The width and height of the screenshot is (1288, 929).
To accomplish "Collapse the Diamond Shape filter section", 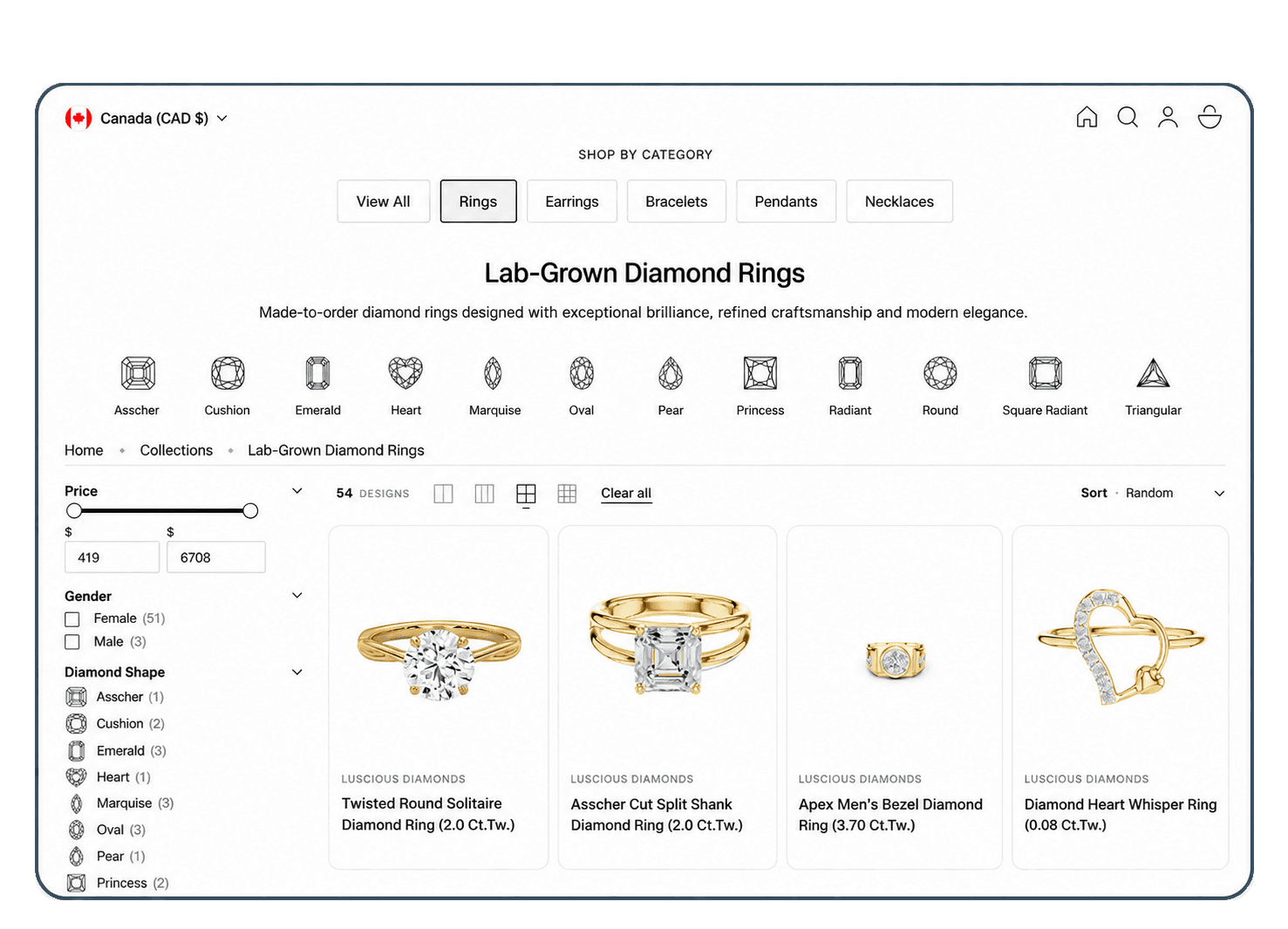I will coord(297,673).
